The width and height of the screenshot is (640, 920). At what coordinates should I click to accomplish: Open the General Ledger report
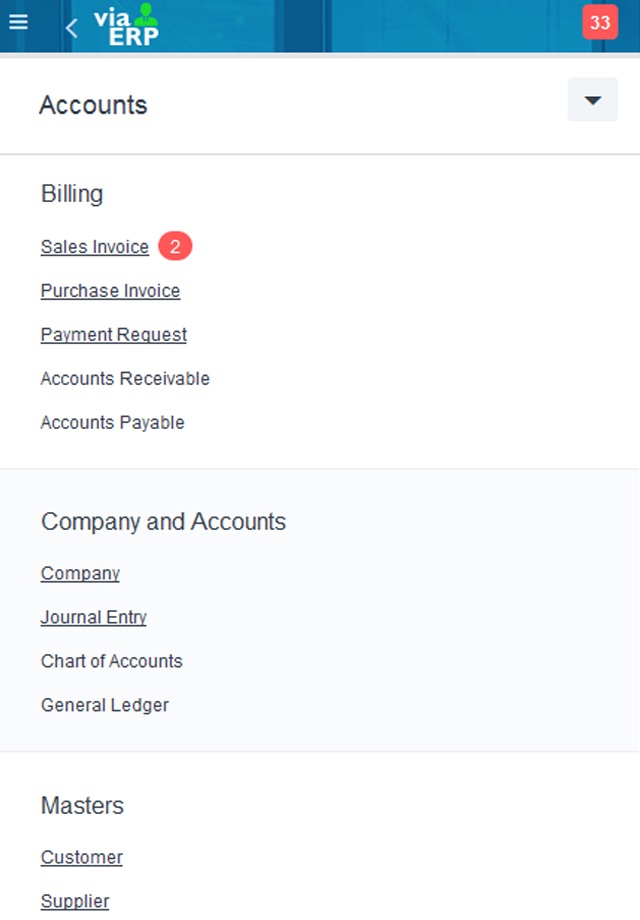(x=104, y=705)
